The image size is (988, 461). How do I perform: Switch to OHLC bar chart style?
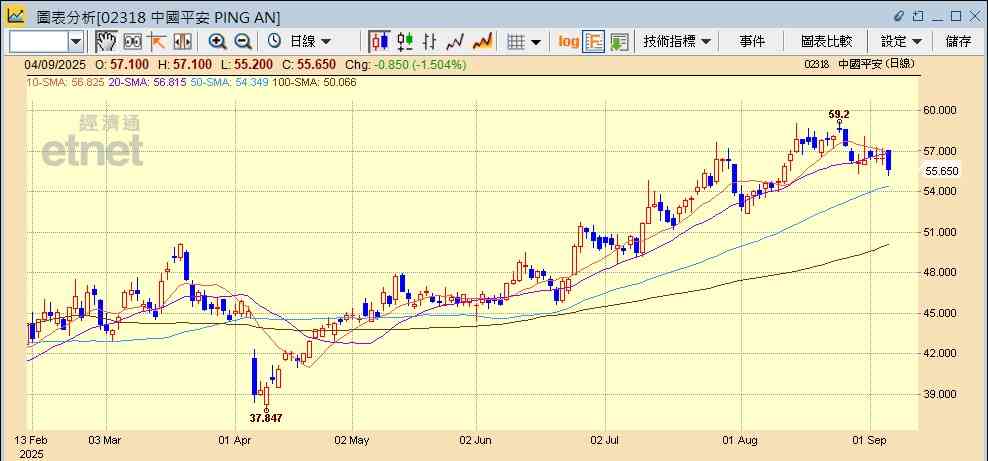point(430,42)
